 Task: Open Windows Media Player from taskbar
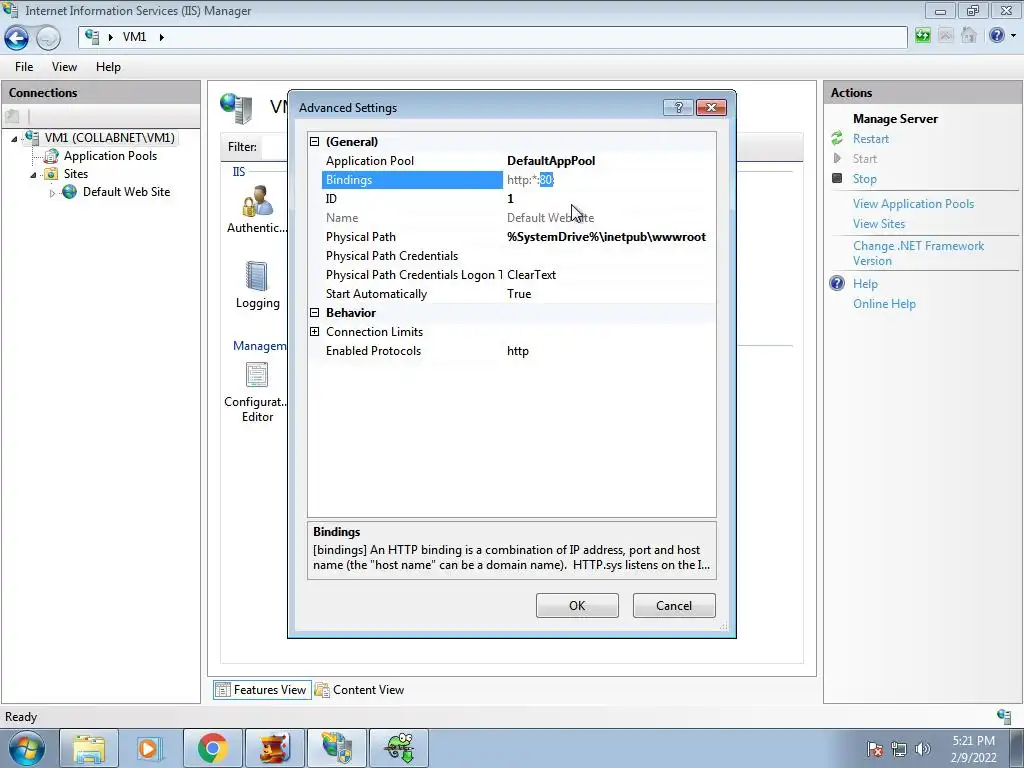tap(150, 748)
